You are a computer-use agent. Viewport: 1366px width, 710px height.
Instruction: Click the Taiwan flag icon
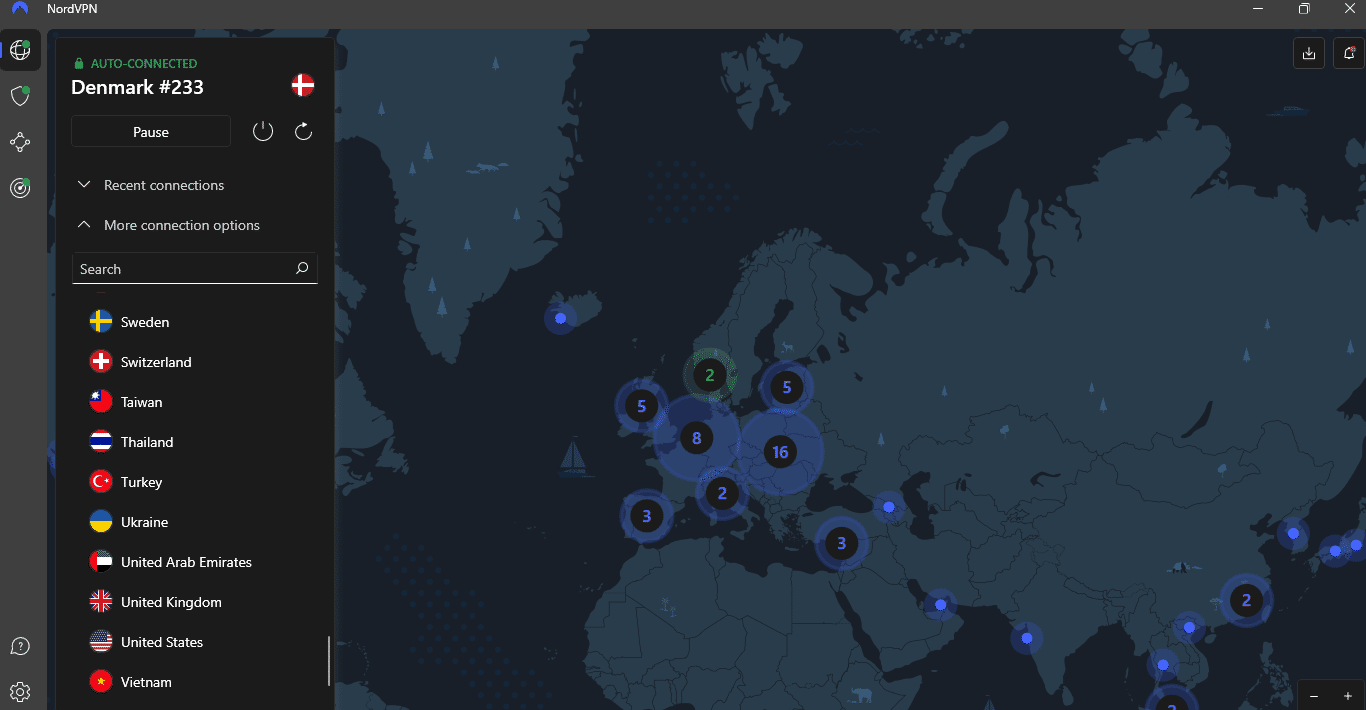pos(101,401)
